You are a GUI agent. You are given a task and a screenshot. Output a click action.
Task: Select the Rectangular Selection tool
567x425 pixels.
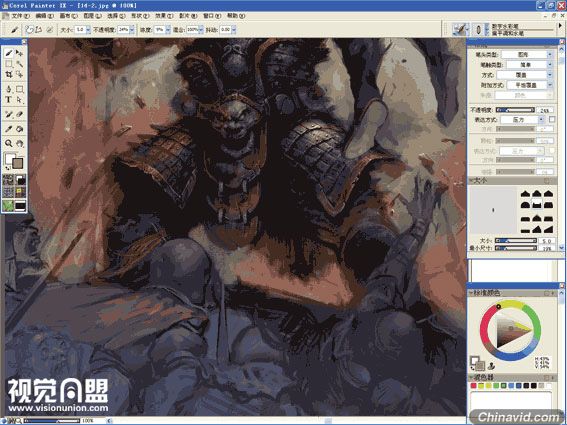pos(9,64)
